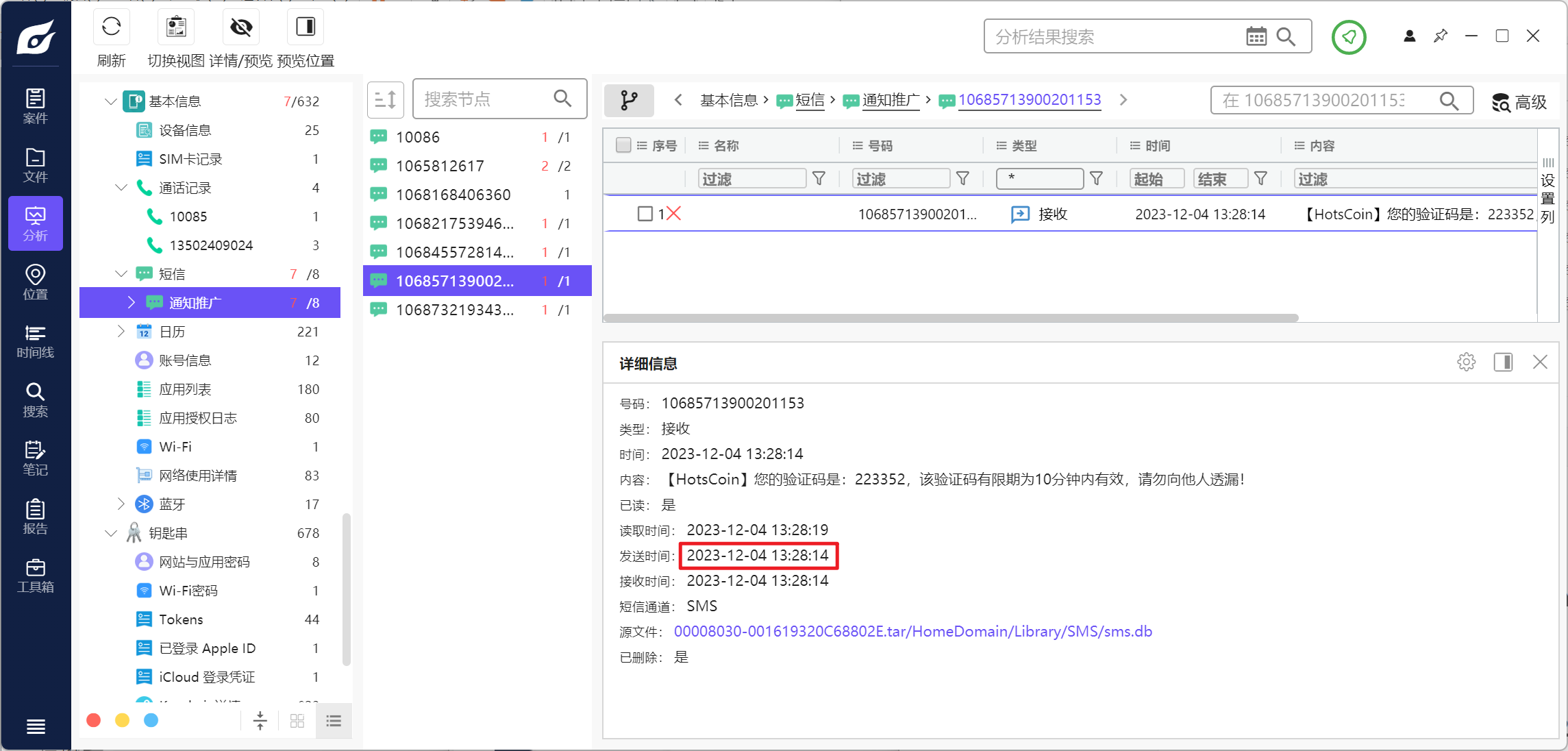Click the breadcrumb back chevron
1568x751 pixels.
678,100
